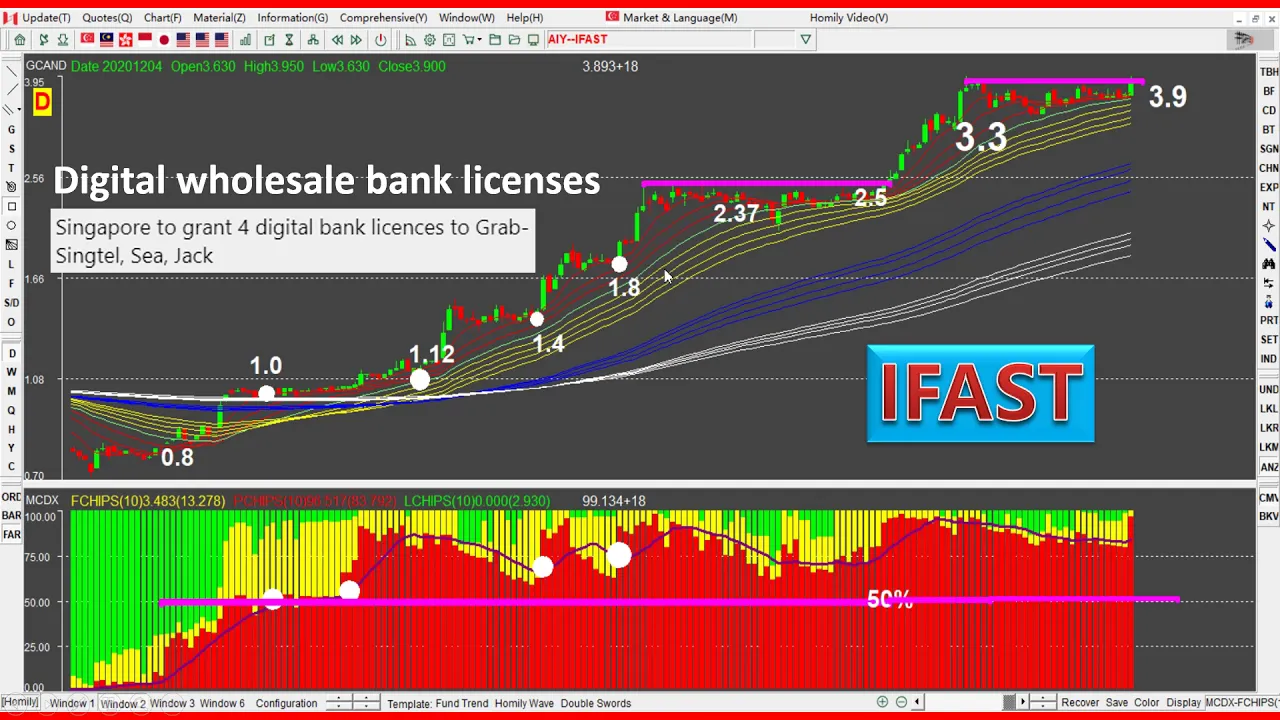Apply the Double Swords template
Screen dimensions: 1280x720
[596, 703]
